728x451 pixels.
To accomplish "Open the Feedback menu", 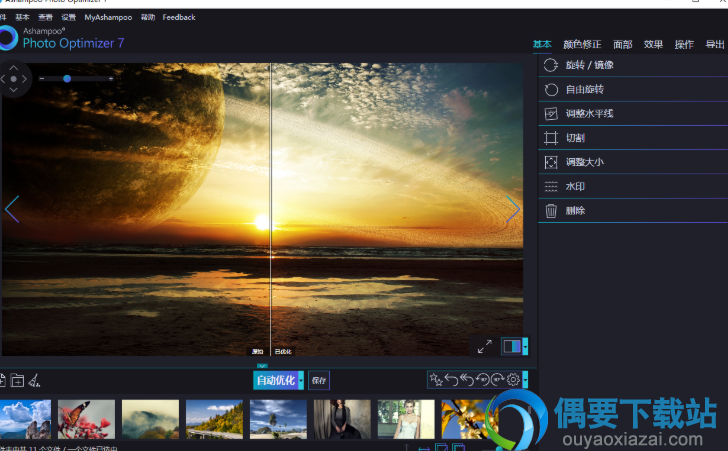I will [179, 17].
